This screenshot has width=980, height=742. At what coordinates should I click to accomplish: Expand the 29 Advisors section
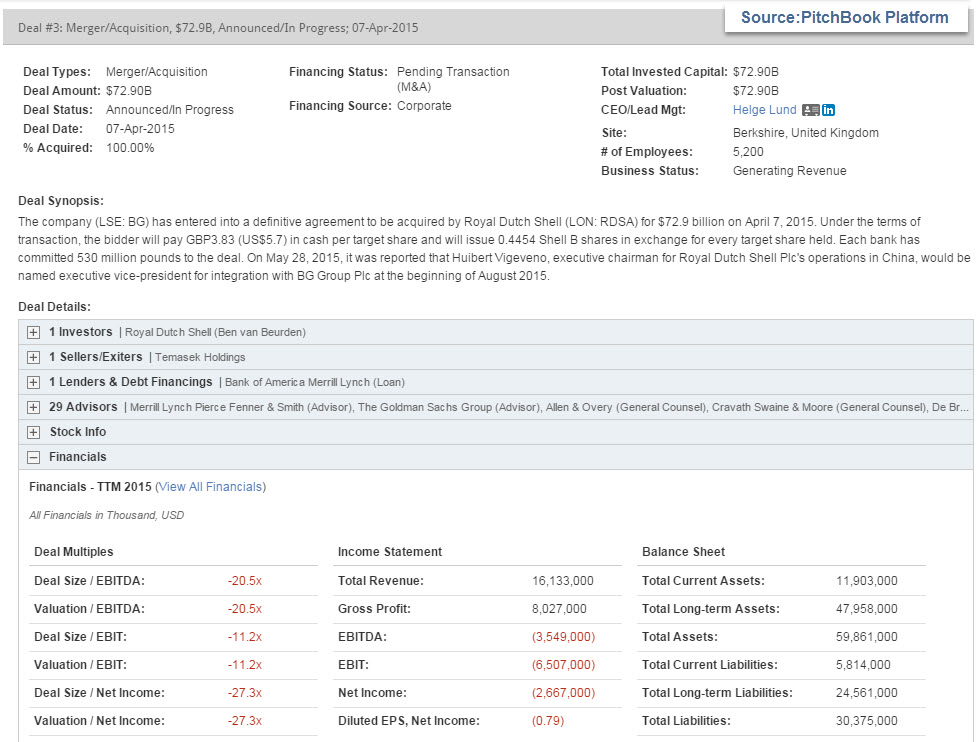33,408
